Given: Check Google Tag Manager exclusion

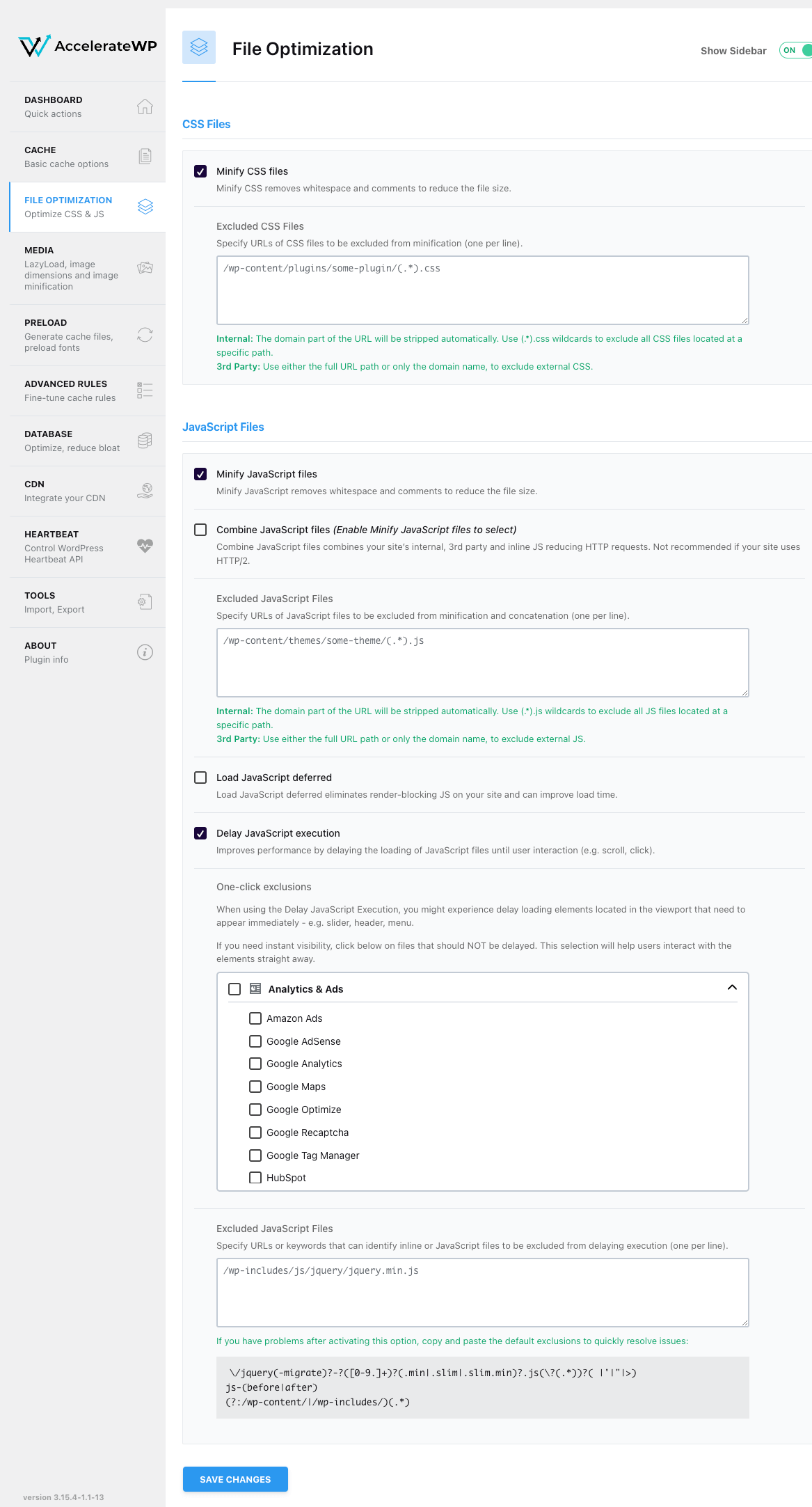Looking at the screenshot, I should click(255, 1155).
